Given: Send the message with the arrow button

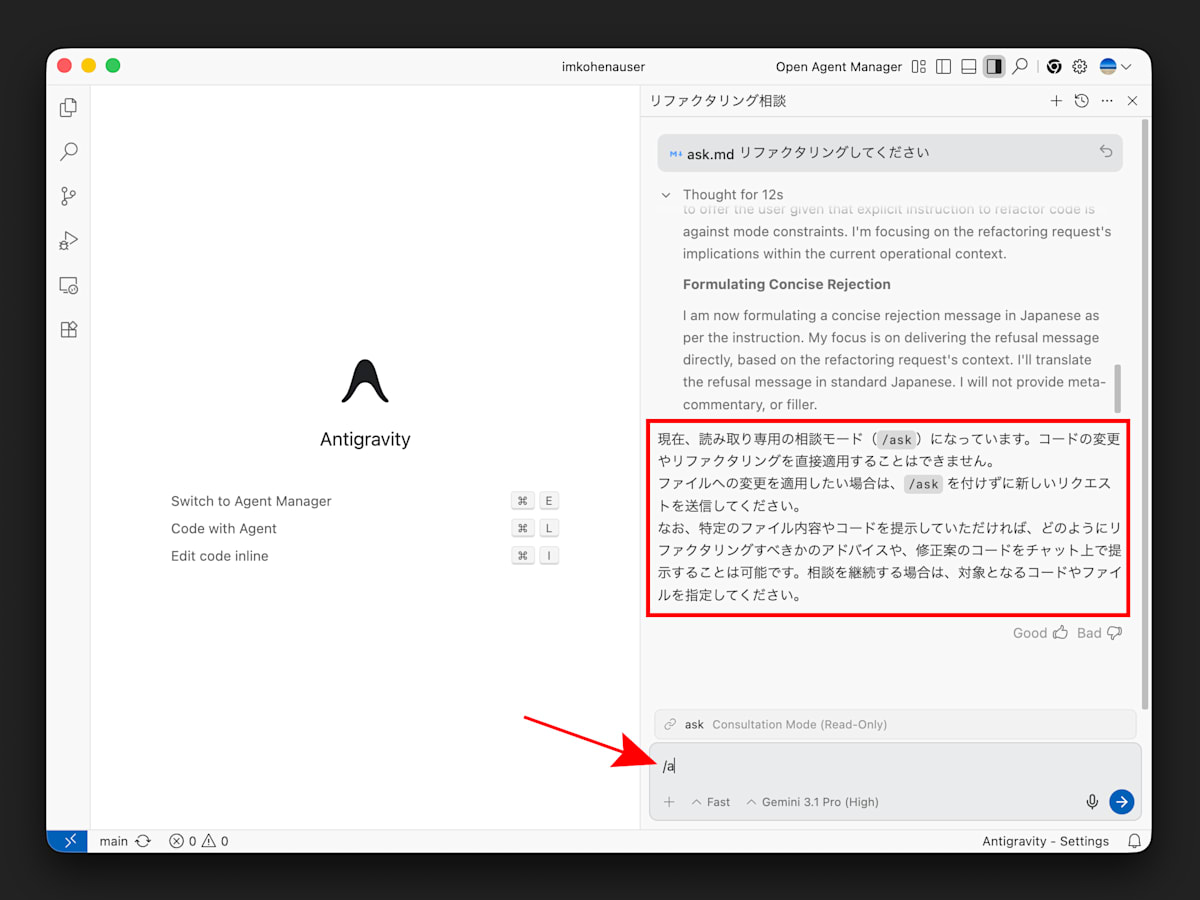Looking at the screenshot, I should coord(1122,802).
